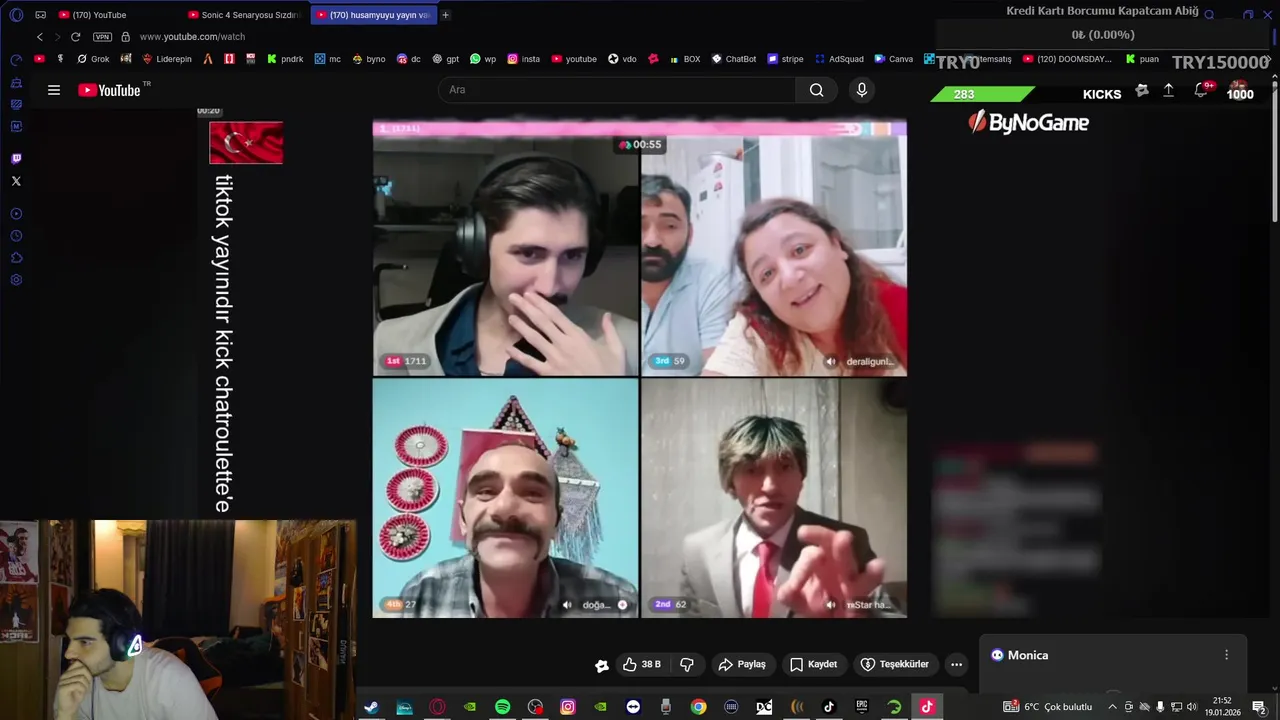
Task: Open the YouTube notifications bell
Action: 1201,90
